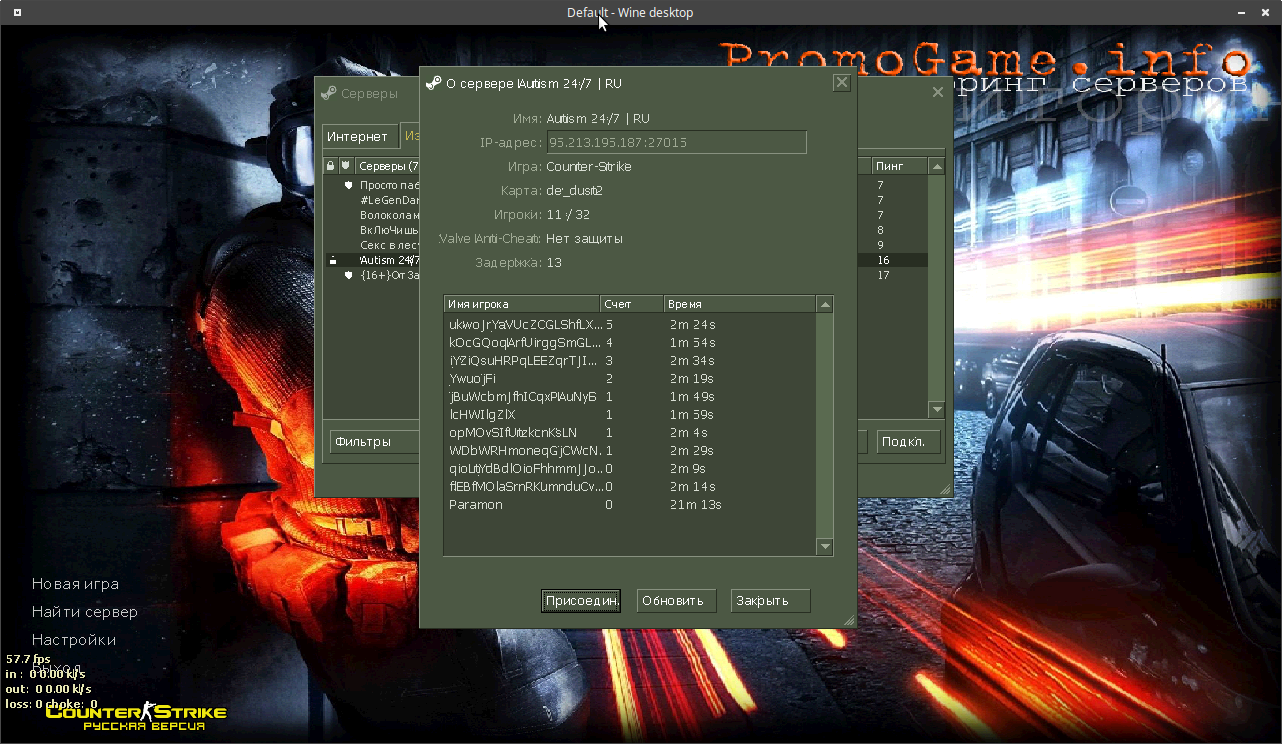Viewport: 1282px width, 744px height.
Task: Select the 'Волоколам' server row
Action: coord(389,215)
